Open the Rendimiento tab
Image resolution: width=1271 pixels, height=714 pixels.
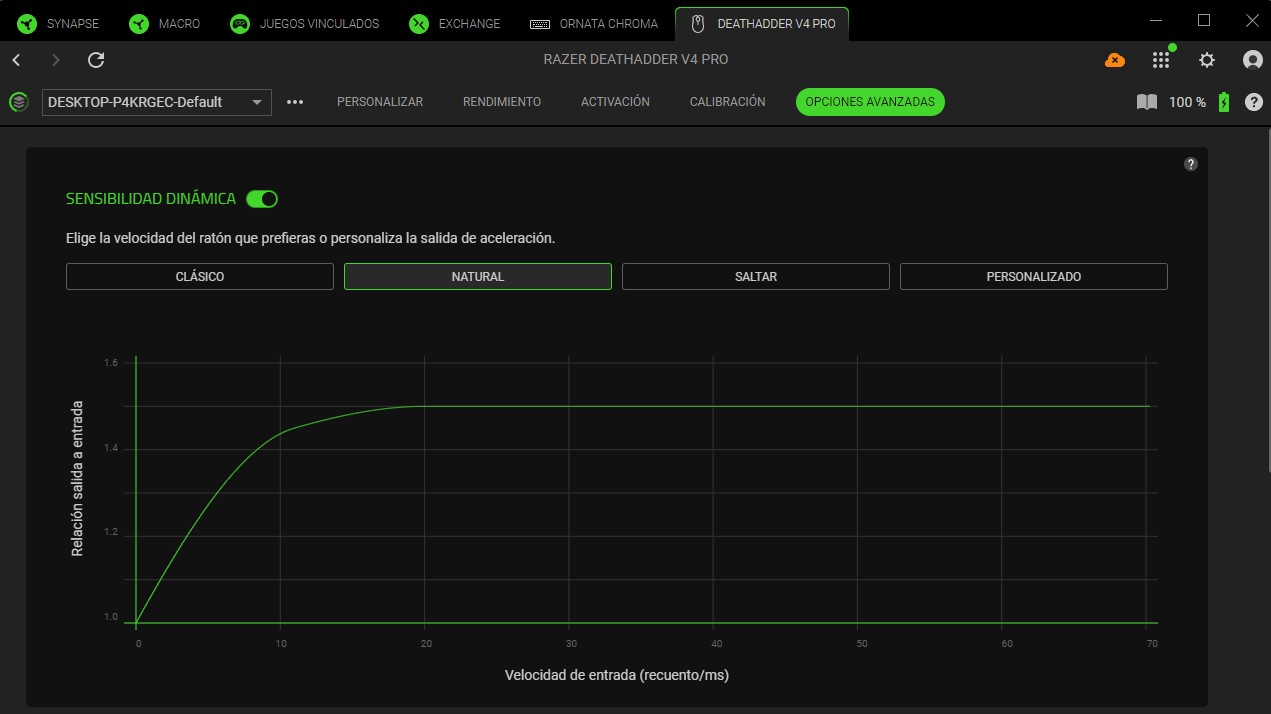point(502,102)
